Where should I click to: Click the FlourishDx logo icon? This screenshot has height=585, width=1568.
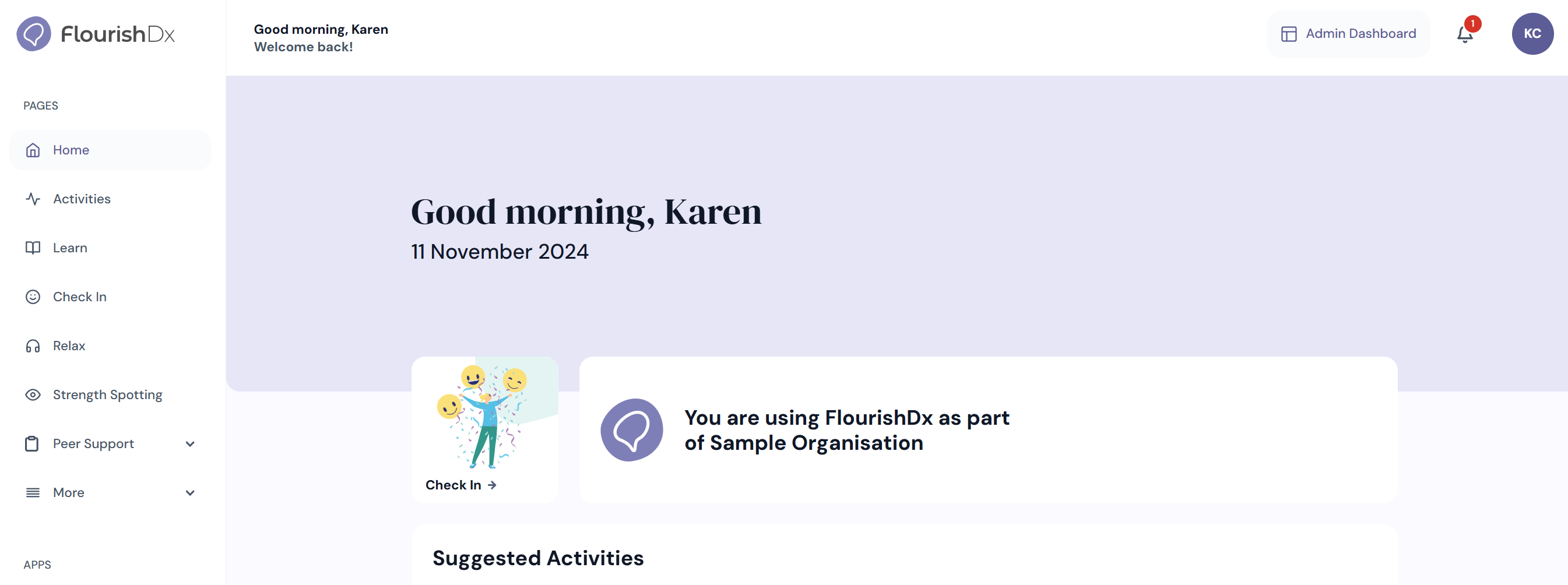33,33
